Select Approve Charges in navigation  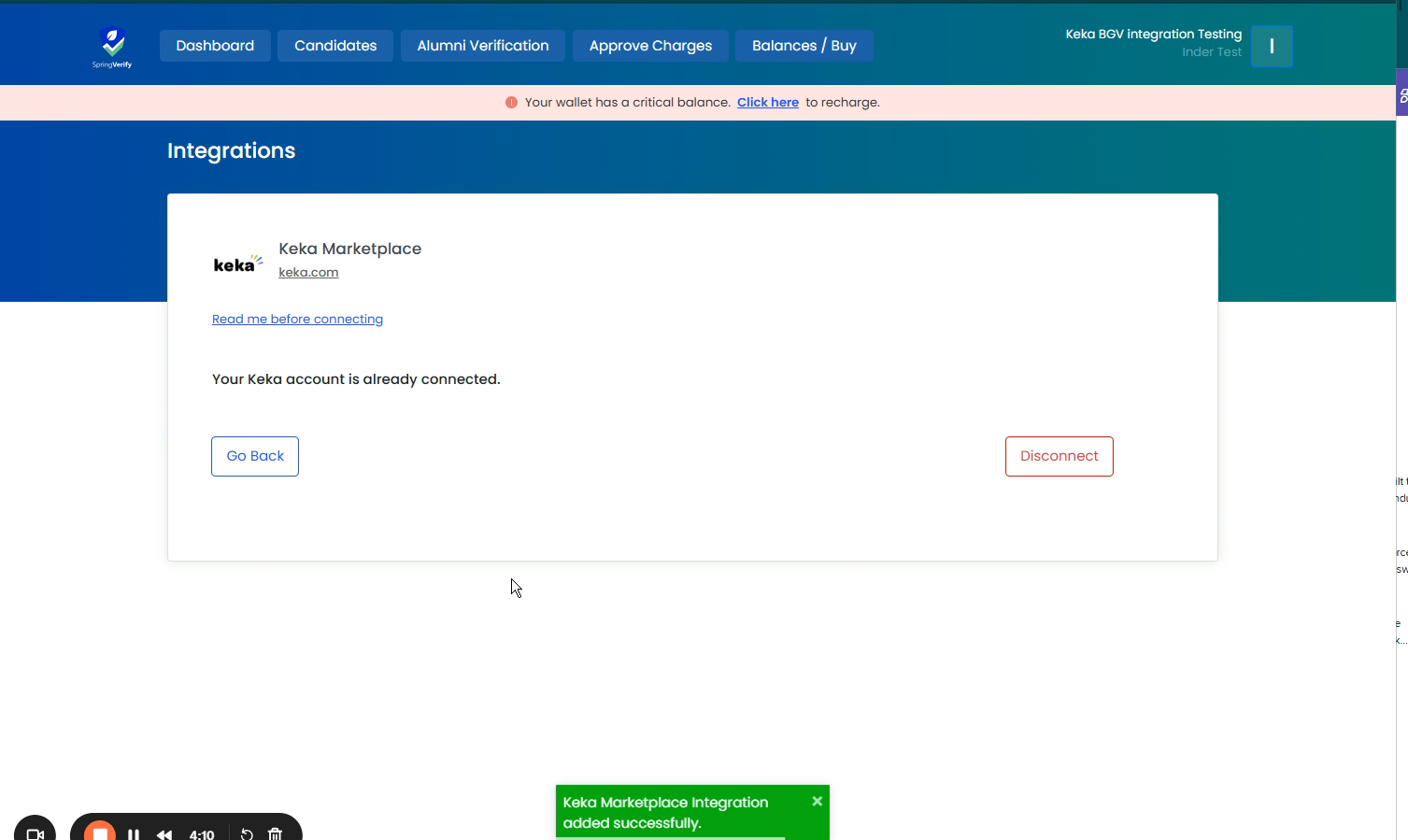click(x=650, y=46)
